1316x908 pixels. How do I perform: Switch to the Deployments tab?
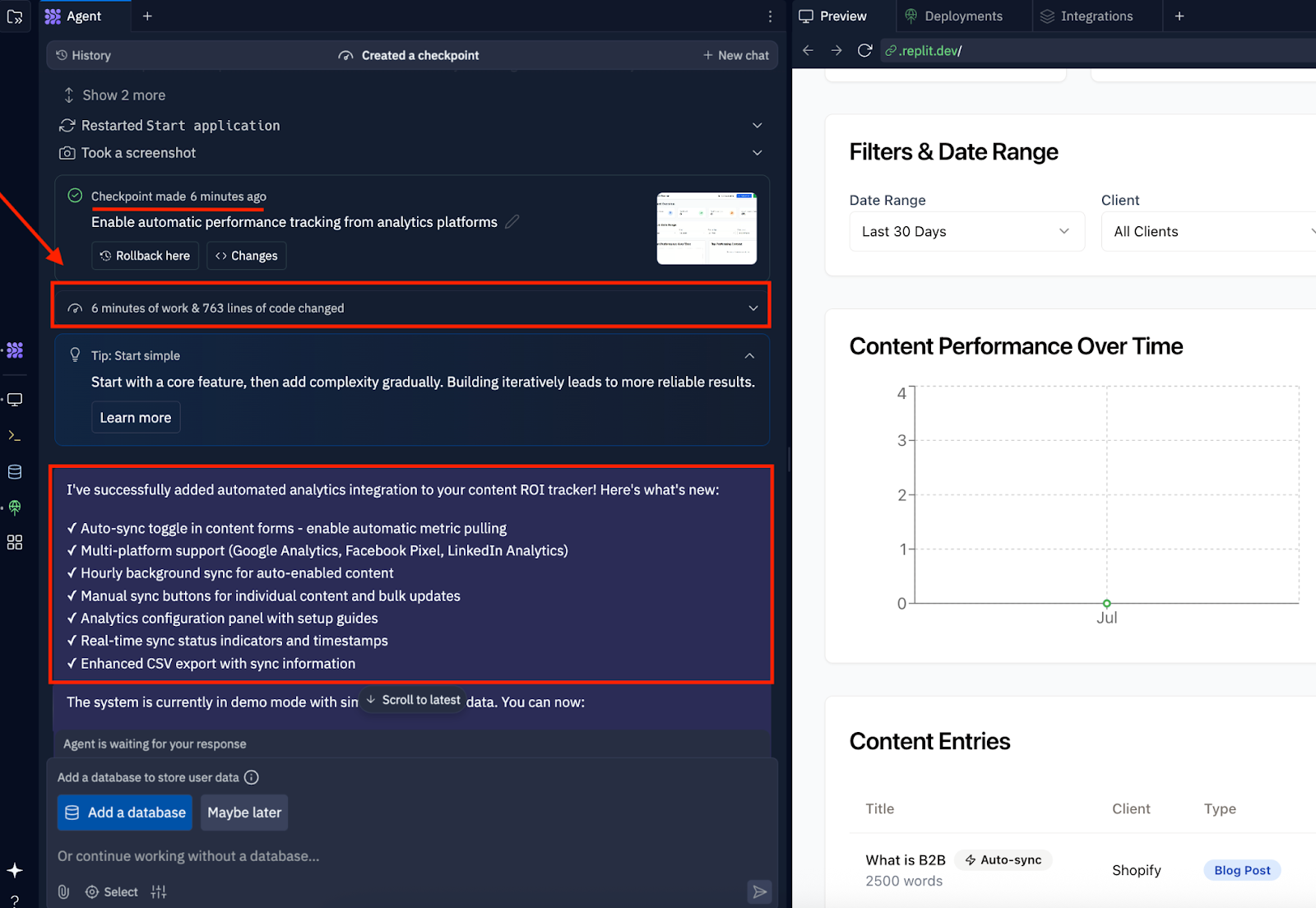click(x=954, y=16)
